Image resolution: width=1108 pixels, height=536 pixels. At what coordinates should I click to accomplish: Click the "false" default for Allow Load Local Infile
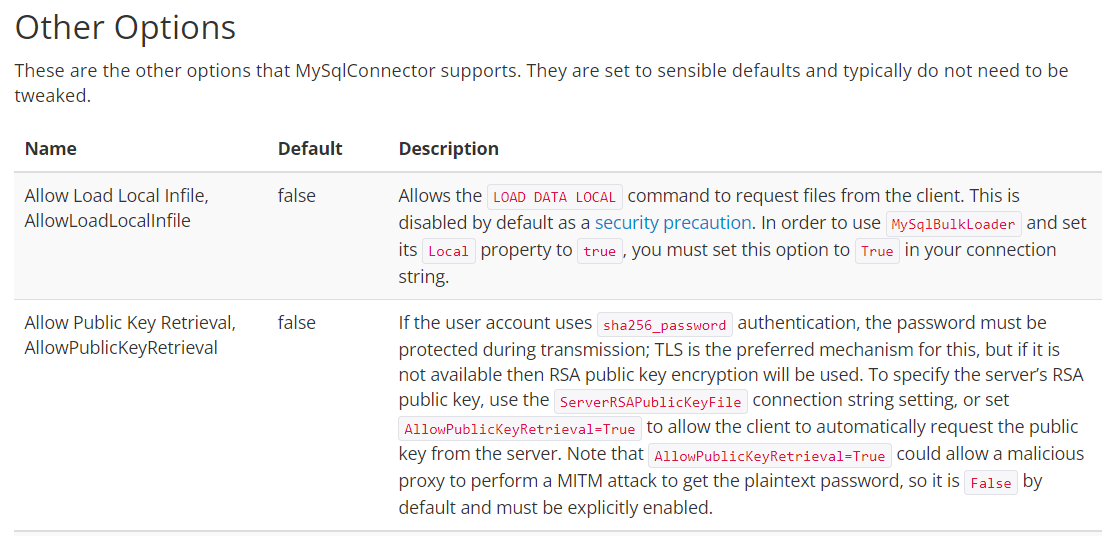tap(296, 195)
